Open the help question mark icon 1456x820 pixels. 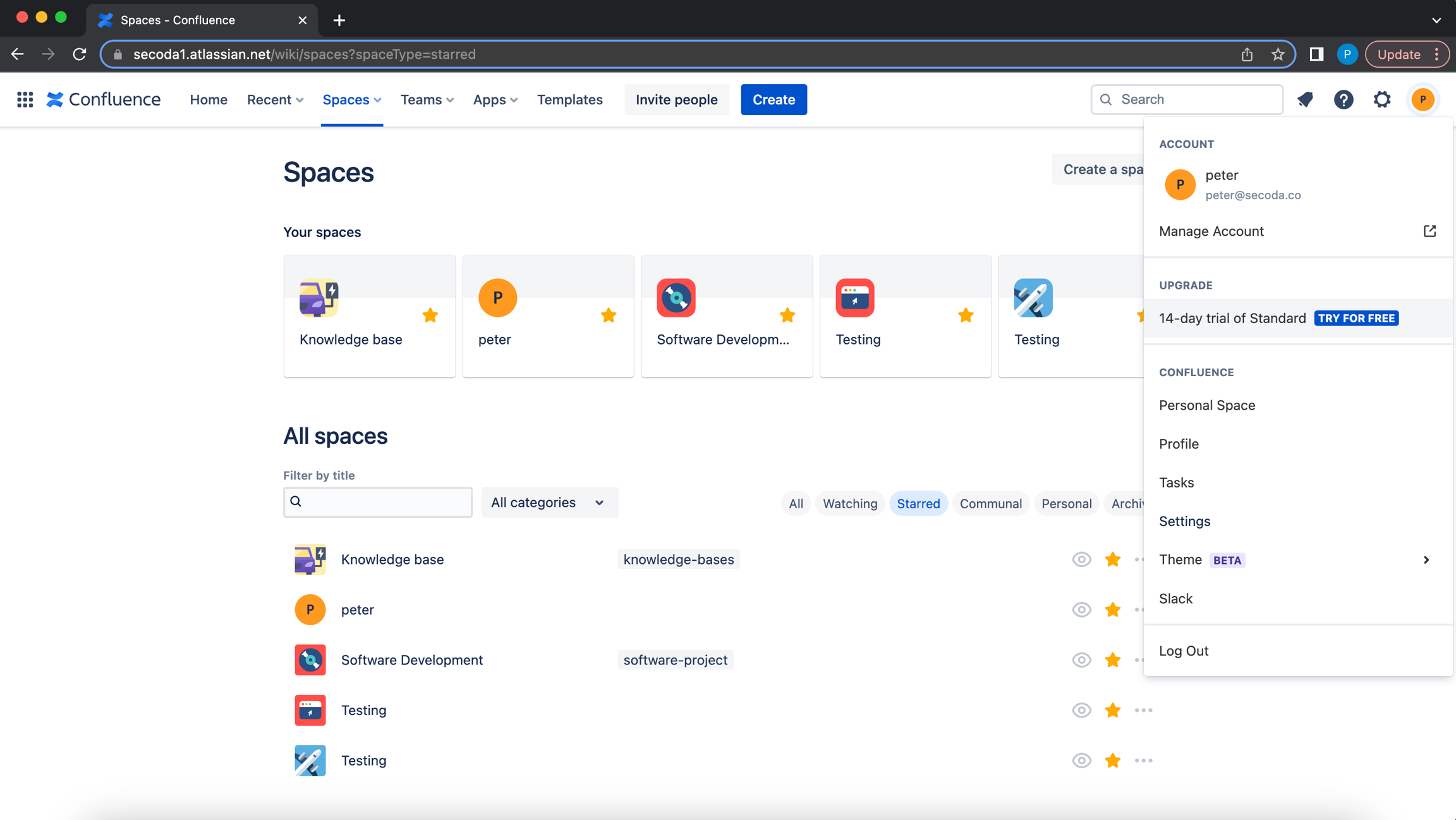pos(1344,99)
